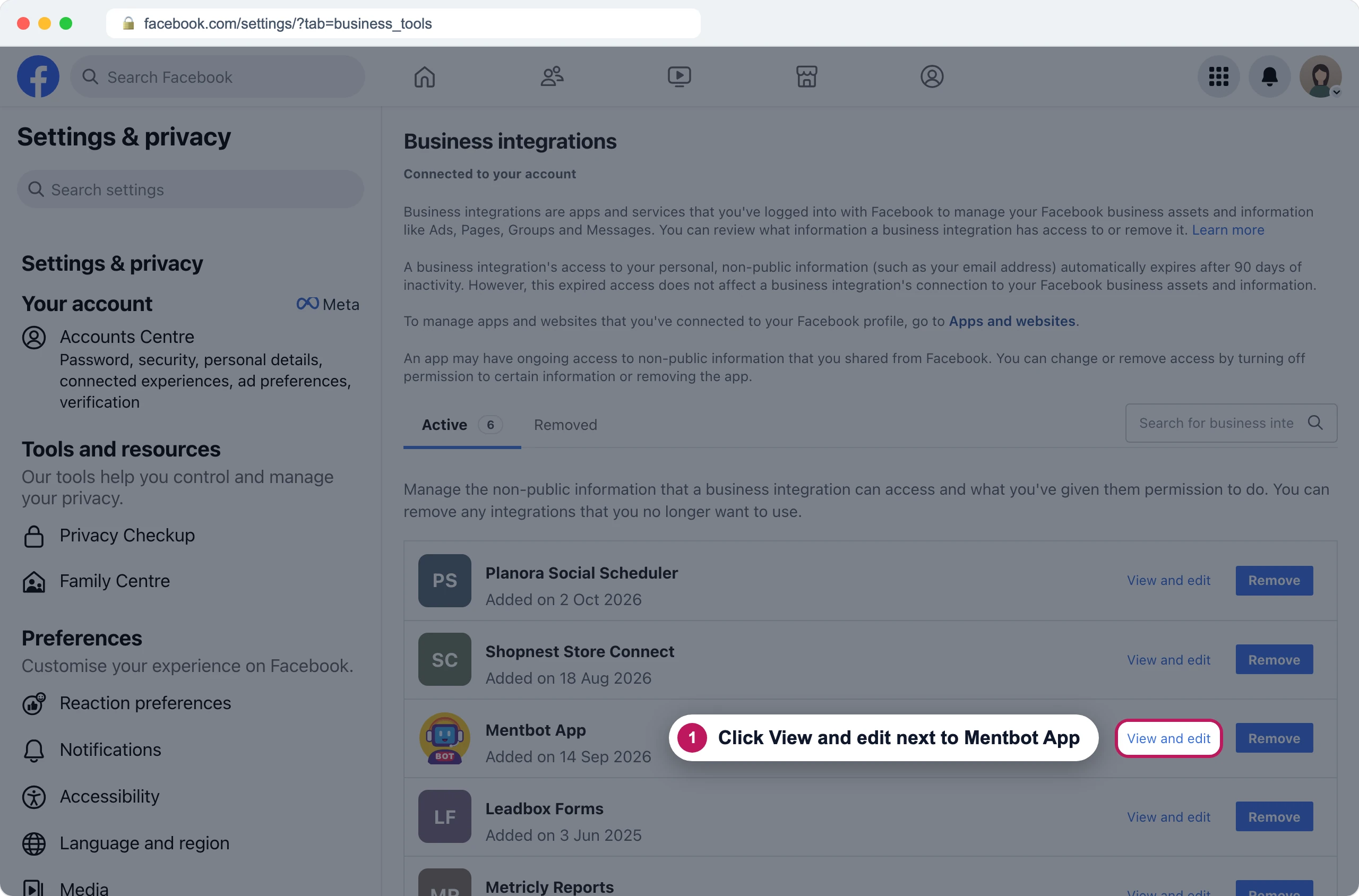Click the Family Centre house icon

point(34,582)
